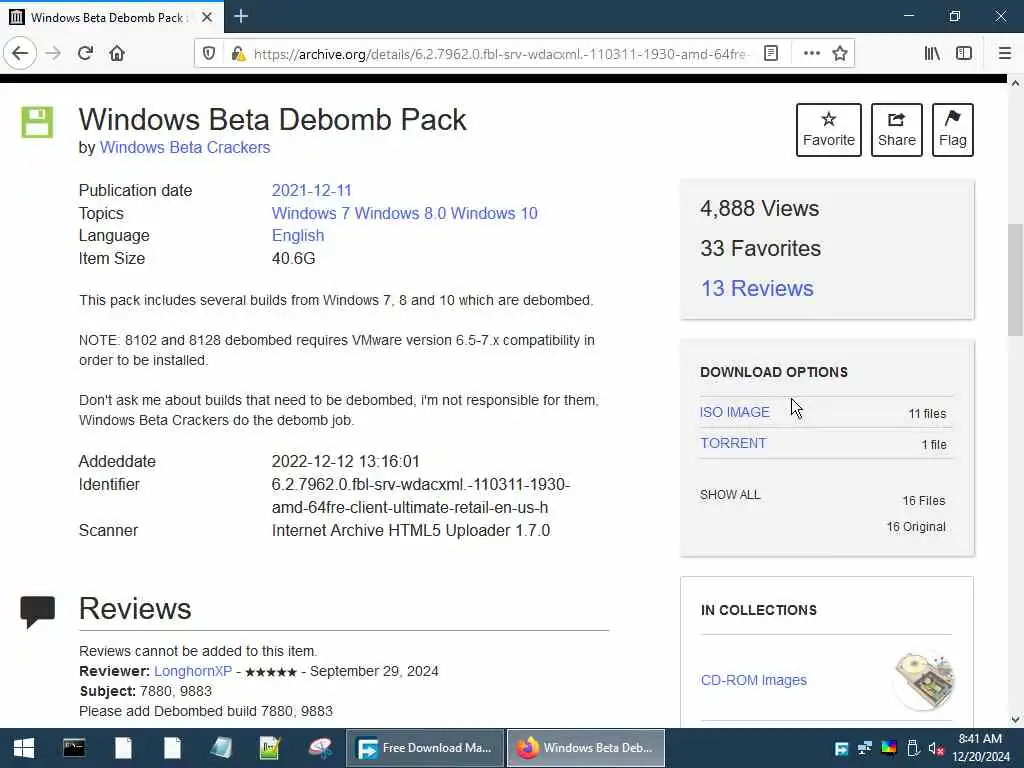
Task: Open Windows Beta Crackers creator link
Action: tap(185, 148)
